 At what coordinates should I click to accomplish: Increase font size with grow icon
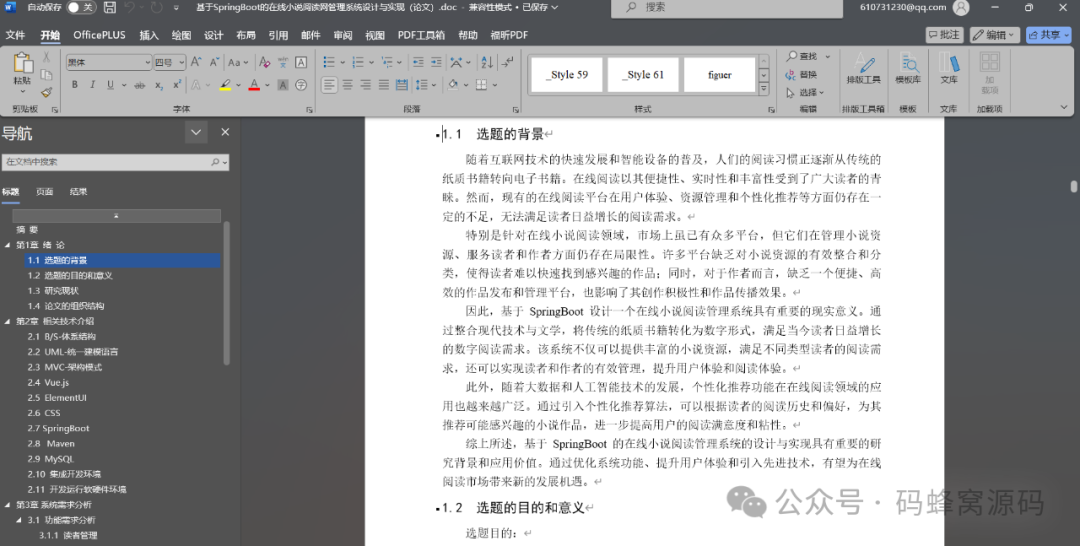[196, 62]
